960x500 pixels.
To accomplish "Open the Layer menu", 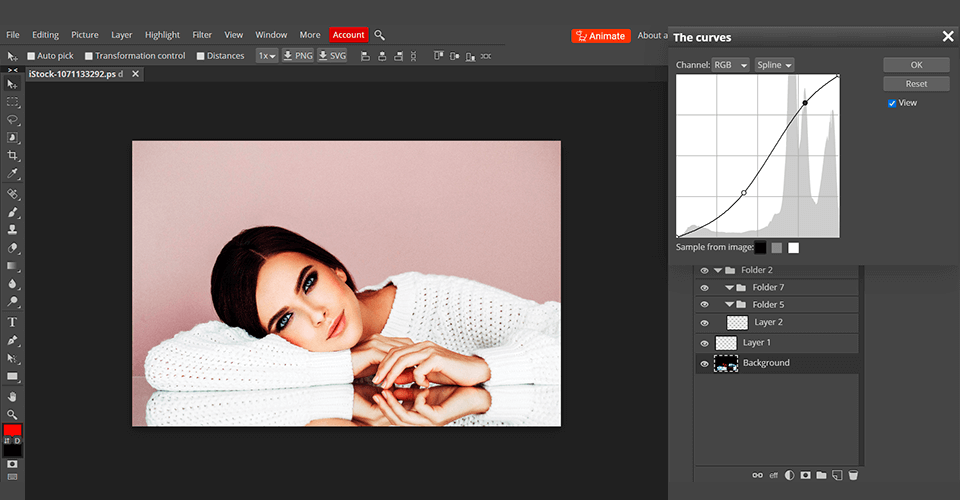I will (x=121, y=35).
